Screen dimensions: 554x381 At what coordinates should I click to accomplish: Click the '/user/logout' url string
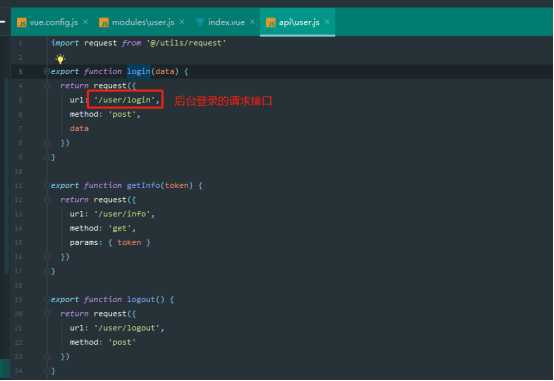coord(127,328)
